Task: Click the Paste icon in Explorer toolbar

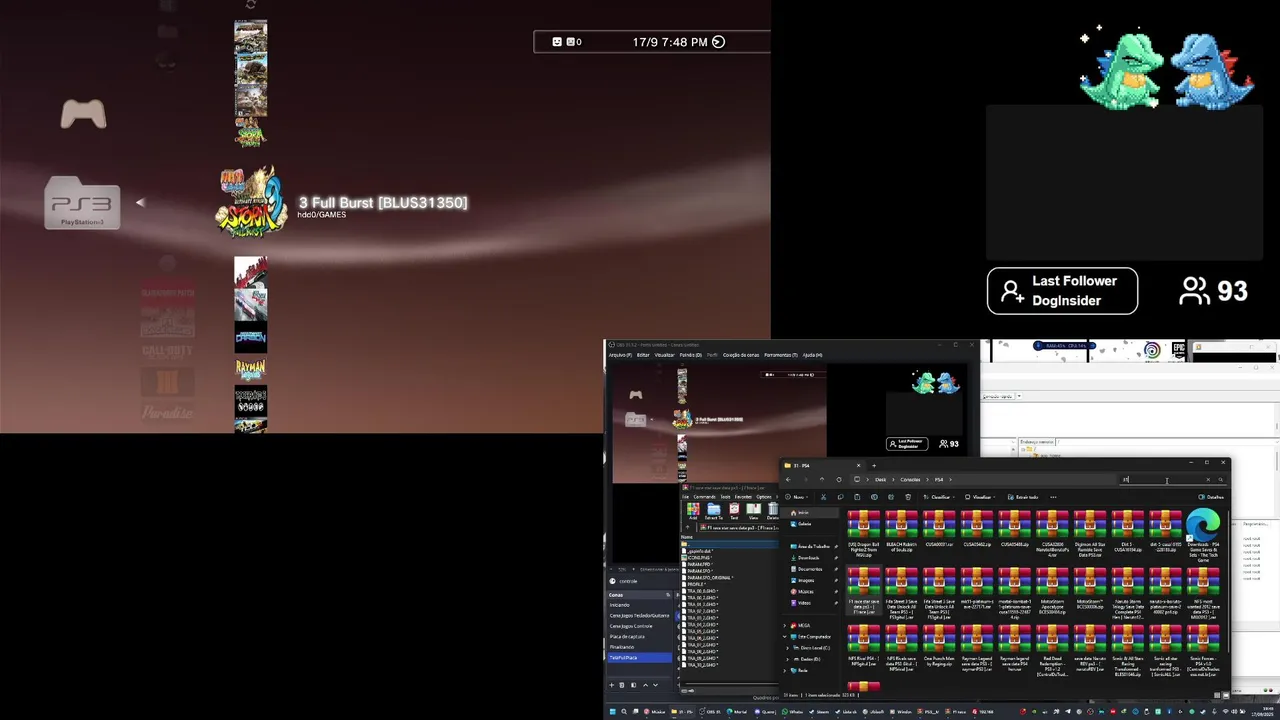Action: [x=857, y=497]
